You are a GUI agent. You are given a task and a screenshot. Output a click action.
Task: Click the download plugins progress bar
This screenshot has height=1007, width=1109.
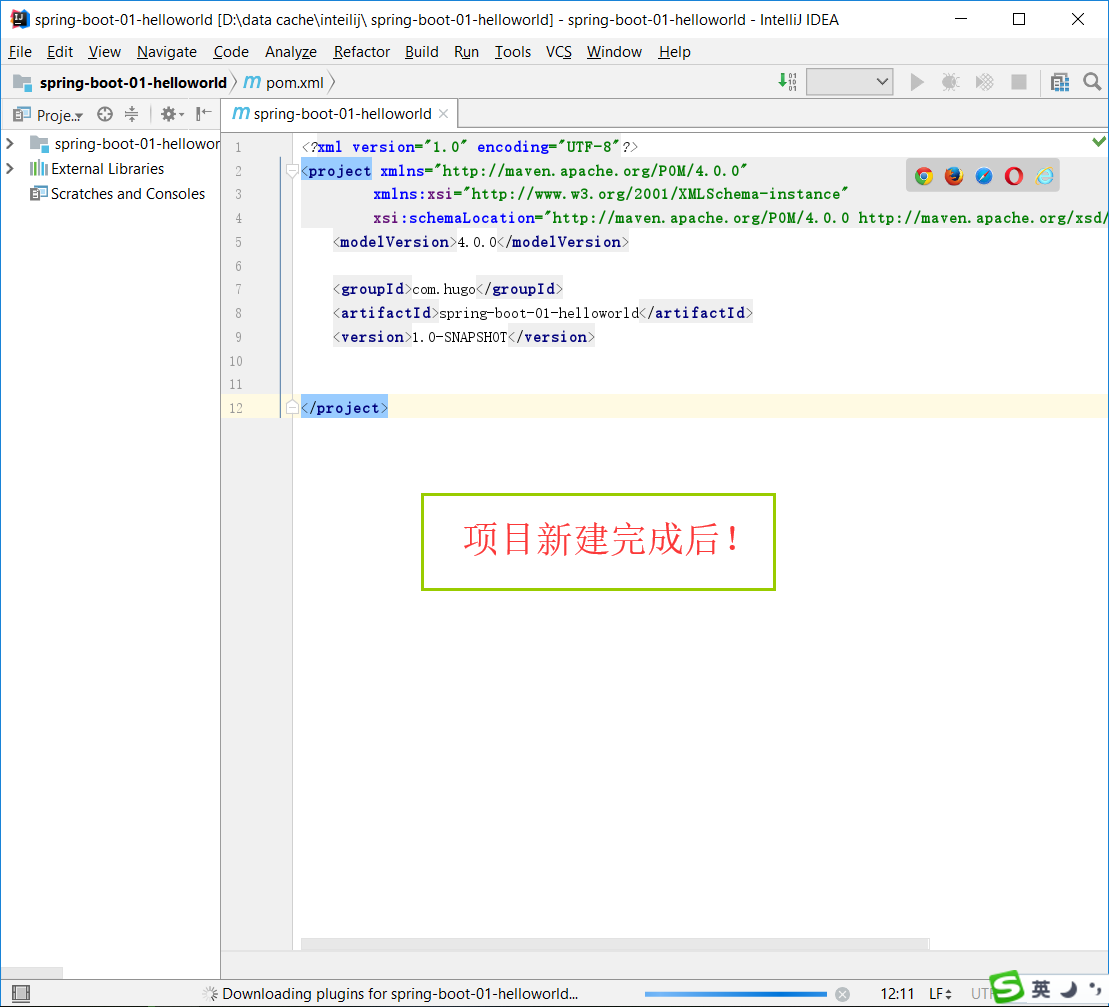pyautogui.click(x=735, y=994)
